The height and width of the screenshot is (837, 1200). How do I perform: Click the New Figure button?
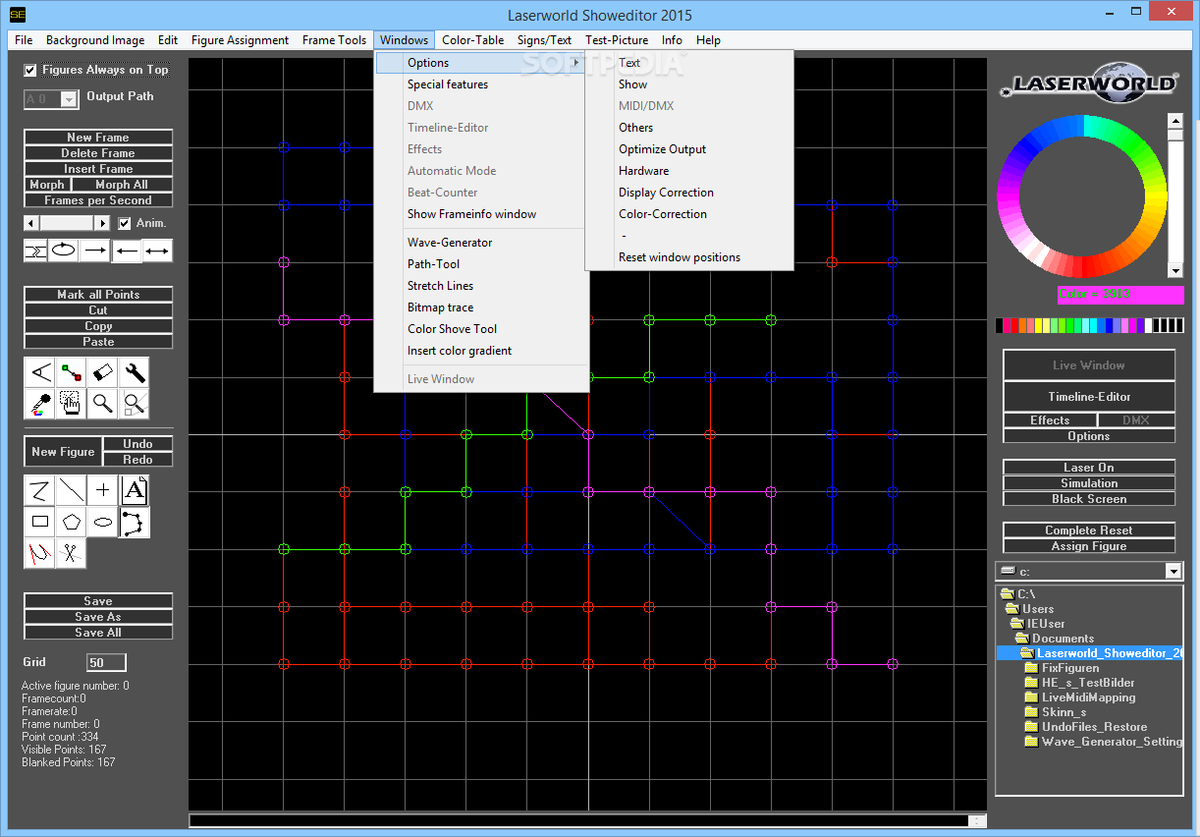click(63, 452)
